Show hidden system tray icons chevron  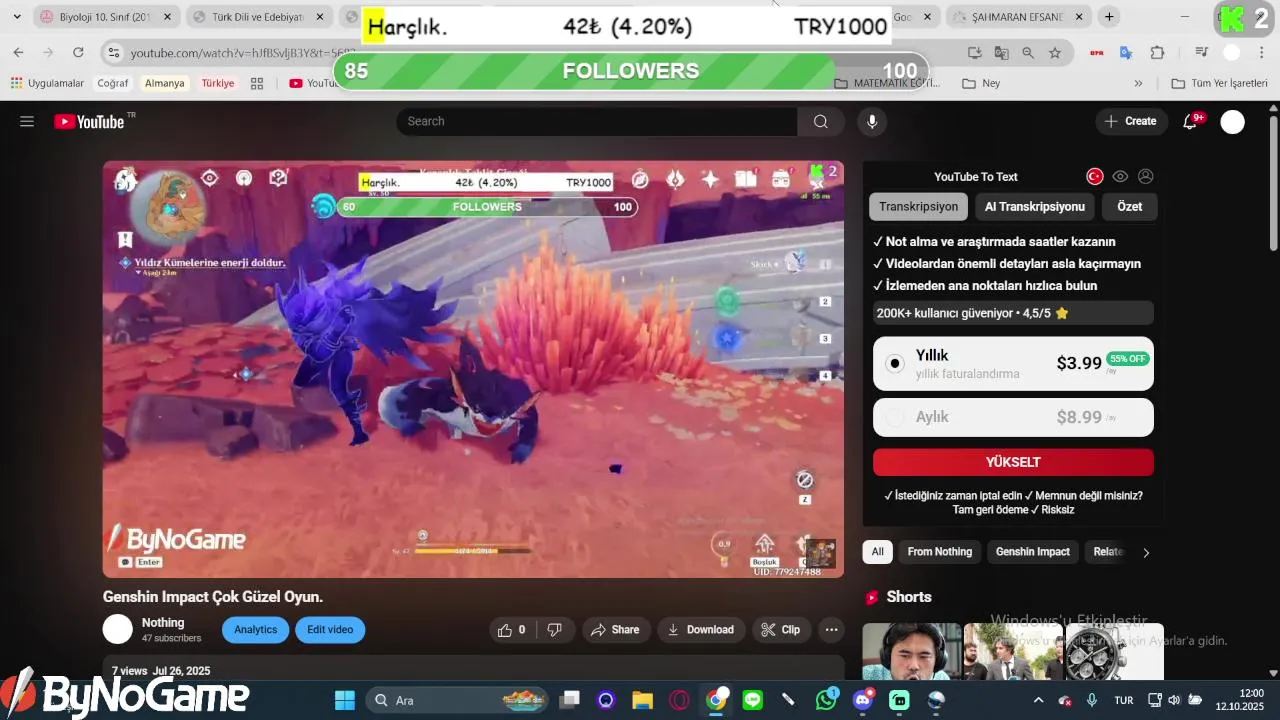[x=1038, y=700]
